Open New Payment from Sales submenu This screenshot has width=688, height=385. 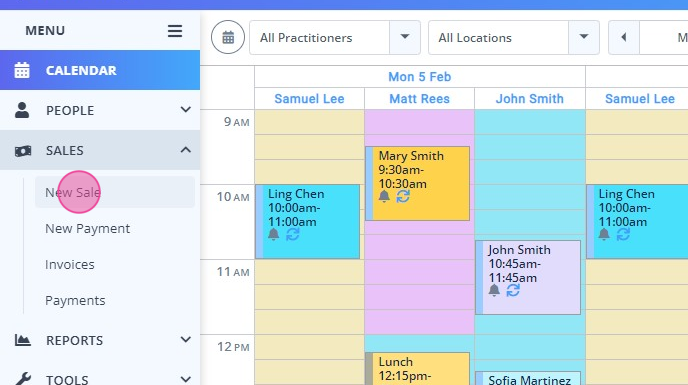(x=88, y=228)
